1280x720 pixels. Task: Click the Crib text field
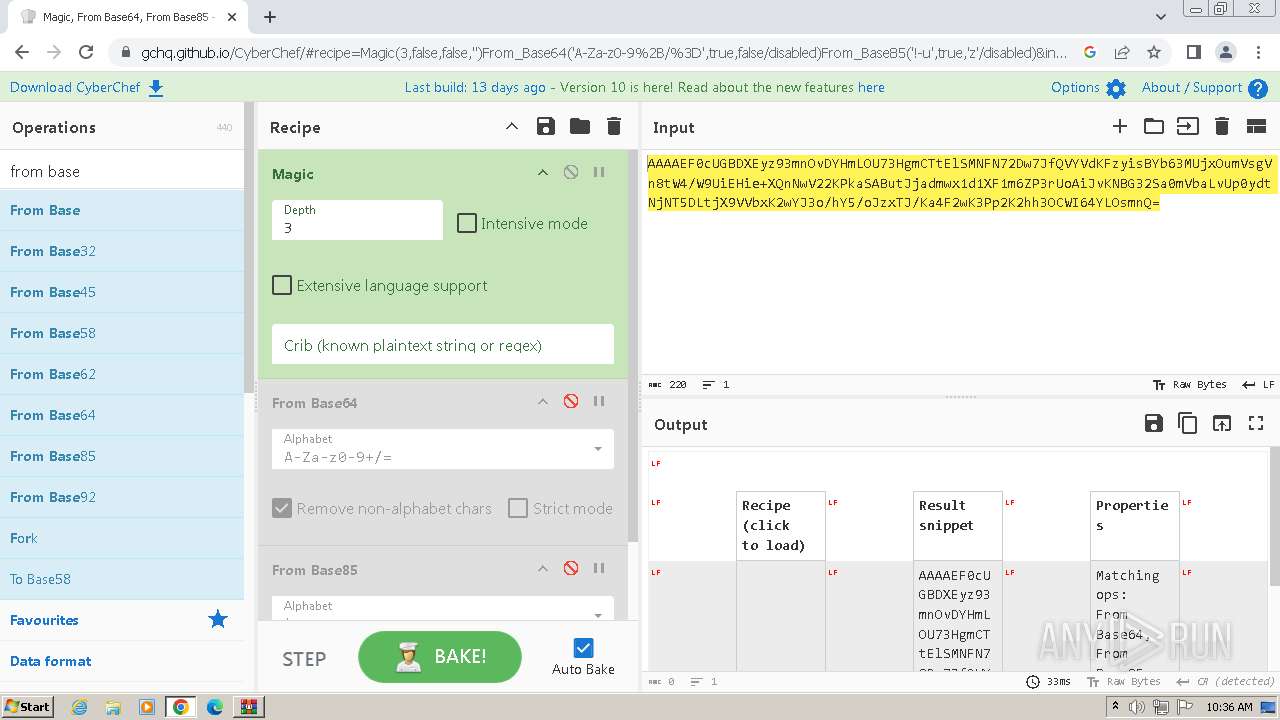coord(443,344)
